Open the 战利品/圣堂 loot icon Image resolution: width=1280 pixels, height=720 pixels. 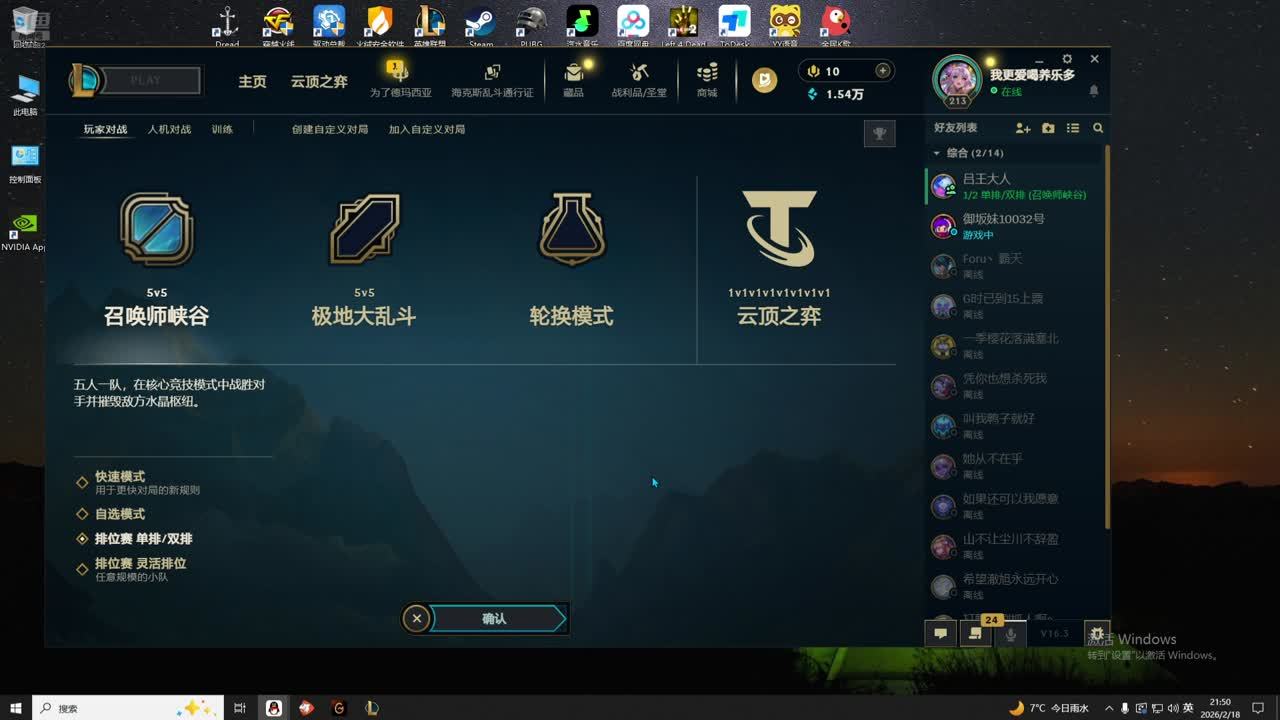(639, 72)
